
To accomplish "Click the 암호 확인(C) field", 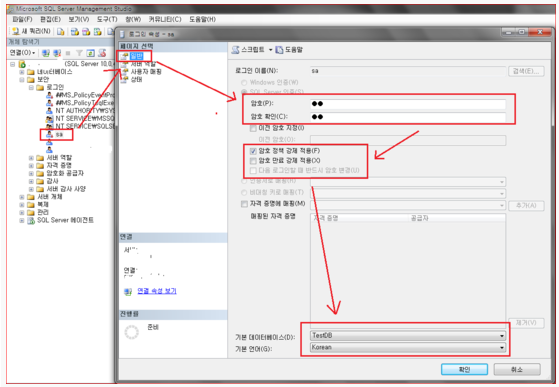I will pyautogui.click(x=408, y=117).
